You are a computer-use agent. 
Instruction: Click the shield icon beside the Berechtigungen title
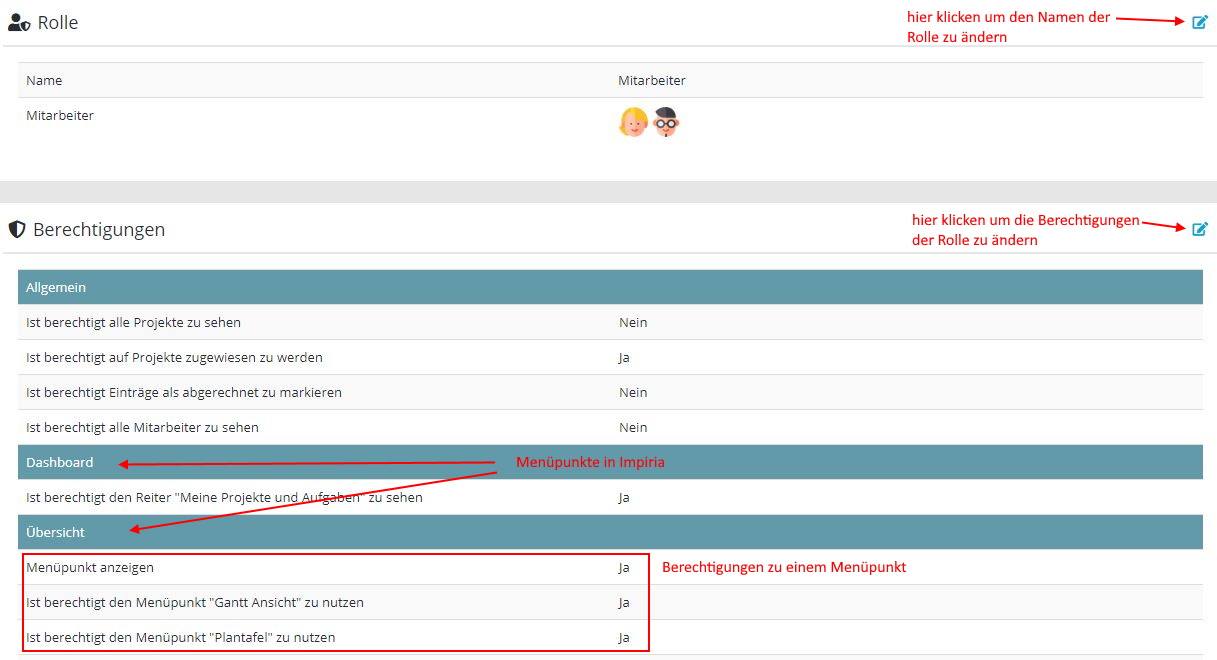(x=16, y=229)
